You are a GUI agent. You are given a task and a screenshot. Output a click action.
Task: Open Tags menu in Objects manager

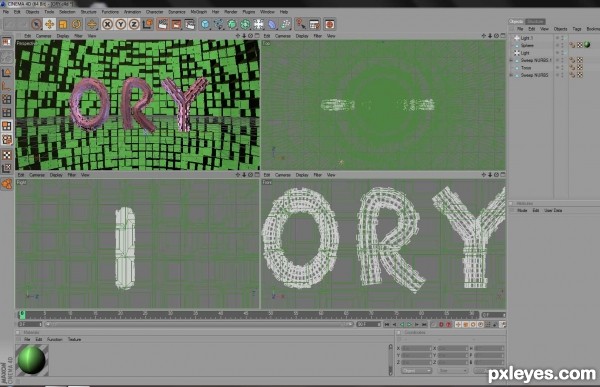(x=577, y=29)
